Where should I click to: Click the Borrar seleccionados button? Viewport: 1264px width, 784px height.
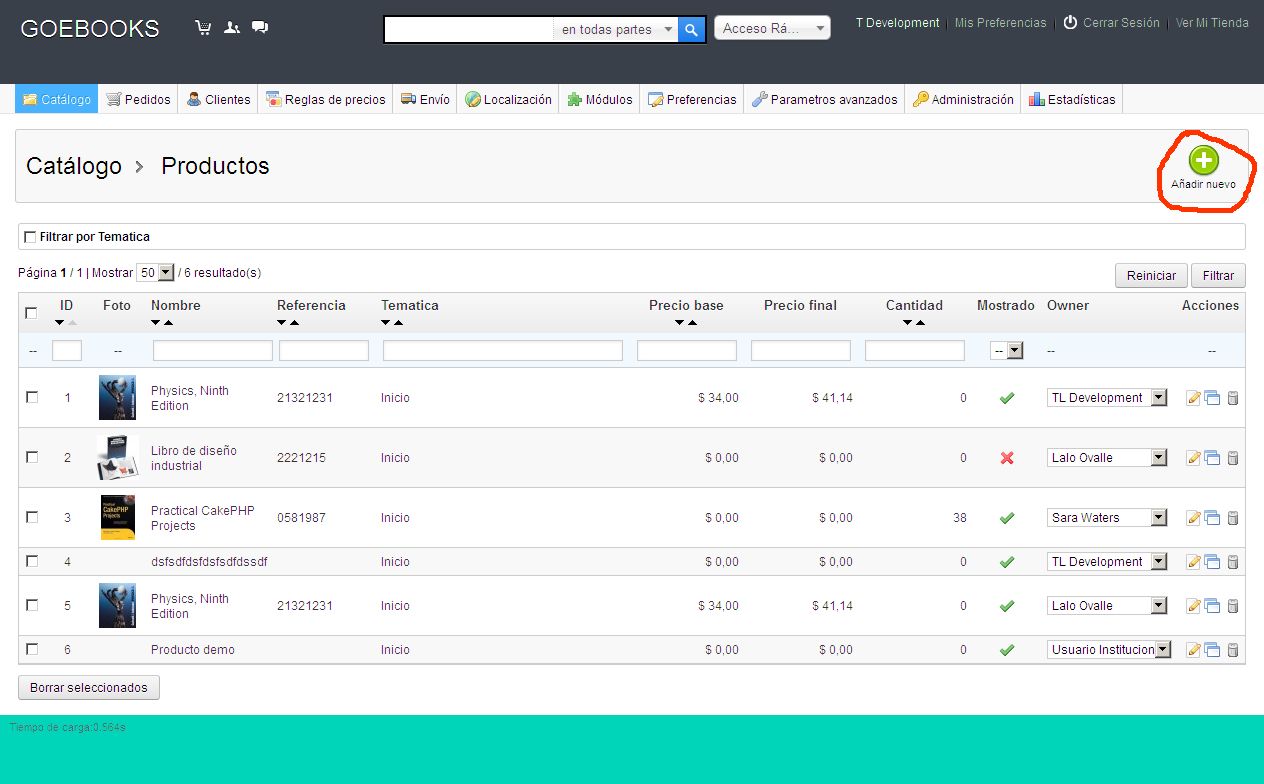pyautogui.click(x=88, y=688)
